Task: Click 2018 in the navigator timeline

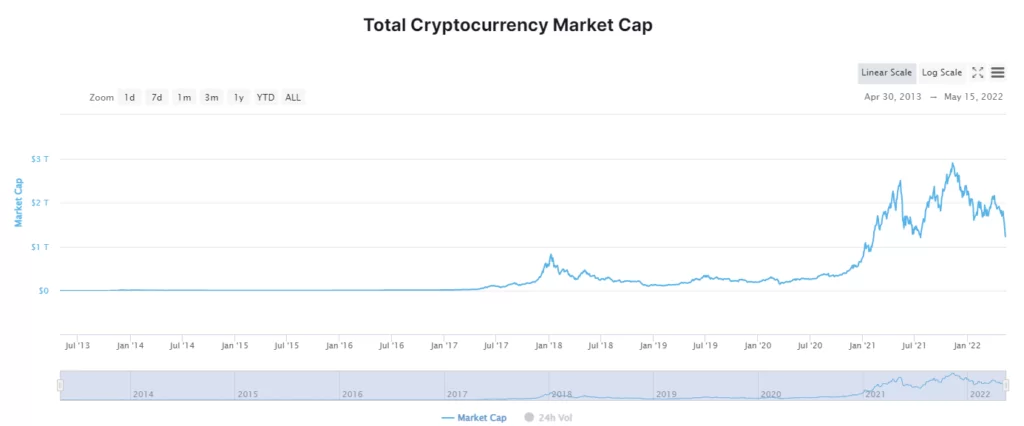Action: point(561,394)
